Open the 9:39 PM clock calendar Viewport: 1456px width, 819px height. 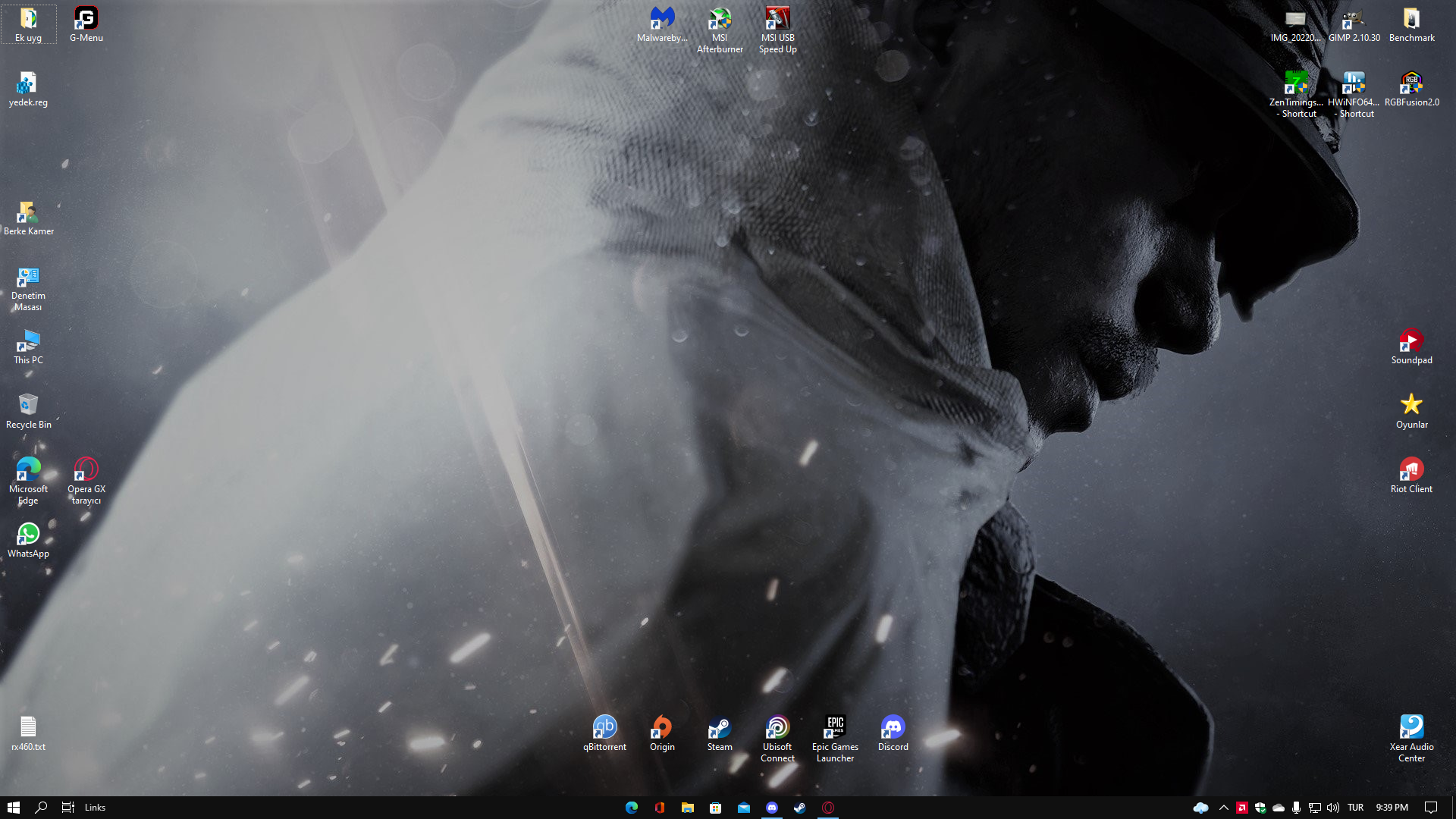[1392, 808]
